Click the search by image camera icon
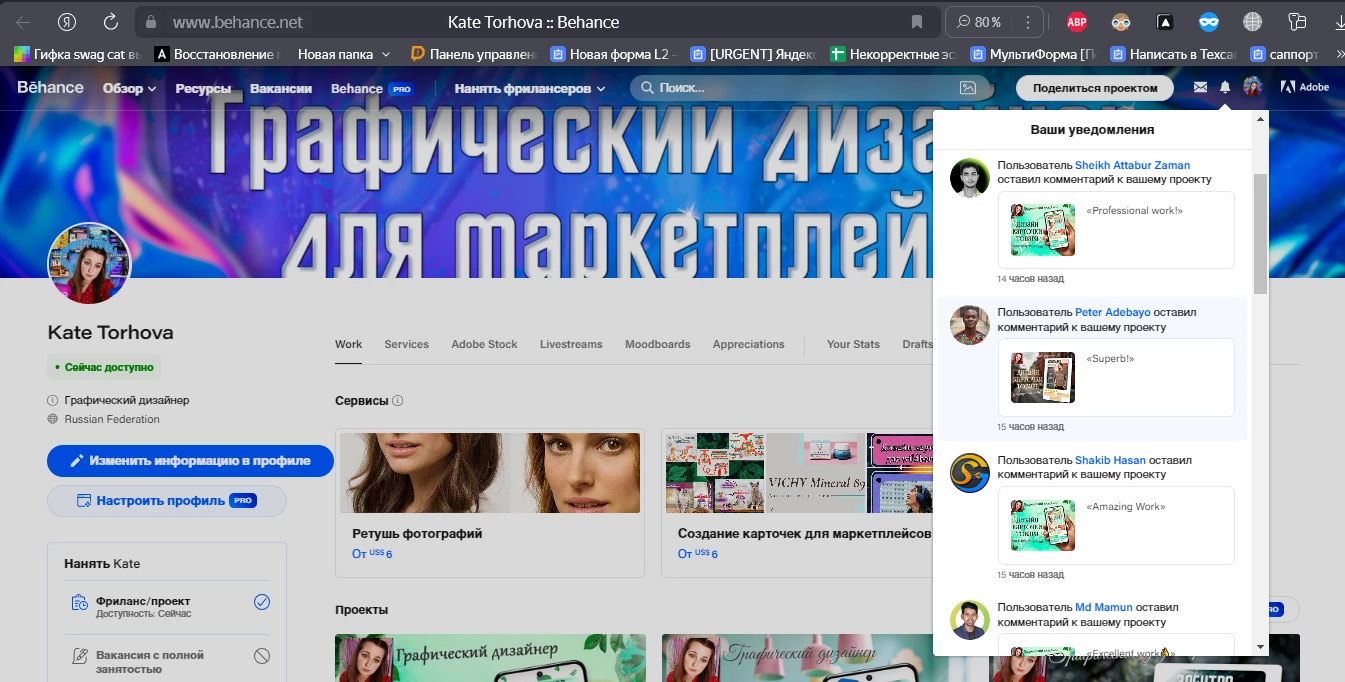 967,88
